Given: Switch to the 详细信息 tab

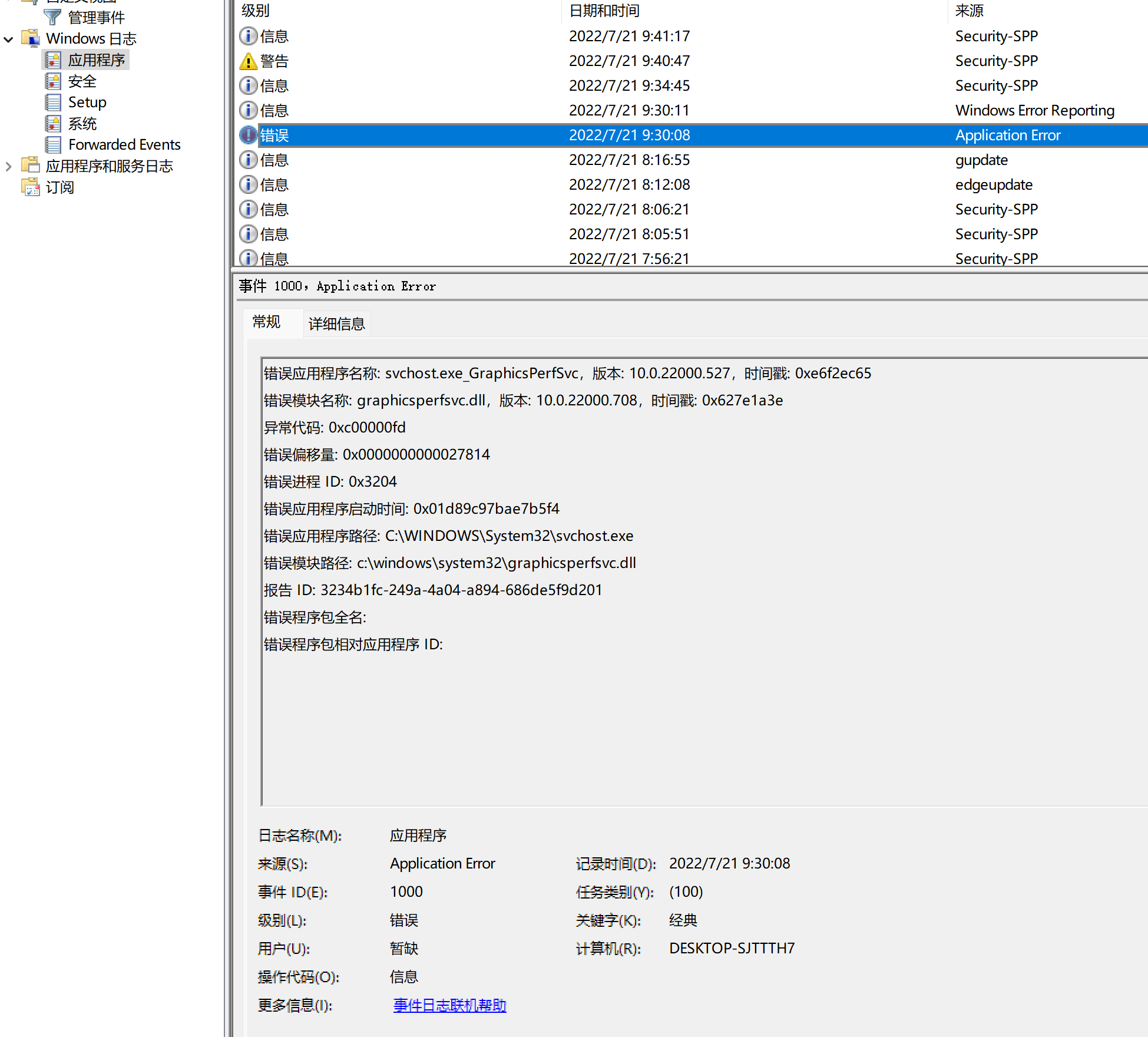Looking at the screenshot, I should pyautogui.click(x=336, y=323).
